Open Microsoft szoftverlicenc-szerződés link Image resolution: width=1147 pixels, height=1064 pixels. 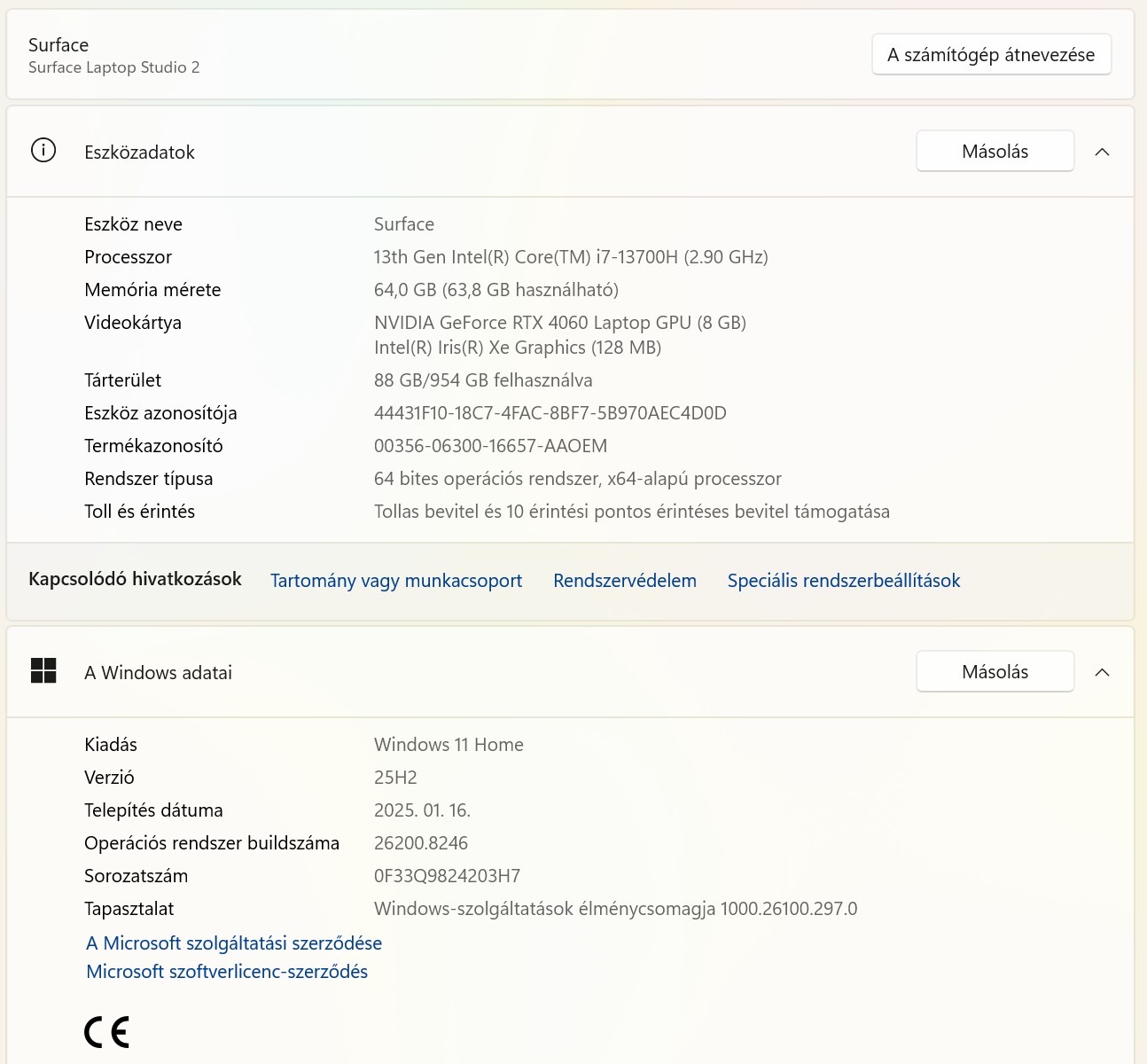click(x=227, y=972)
